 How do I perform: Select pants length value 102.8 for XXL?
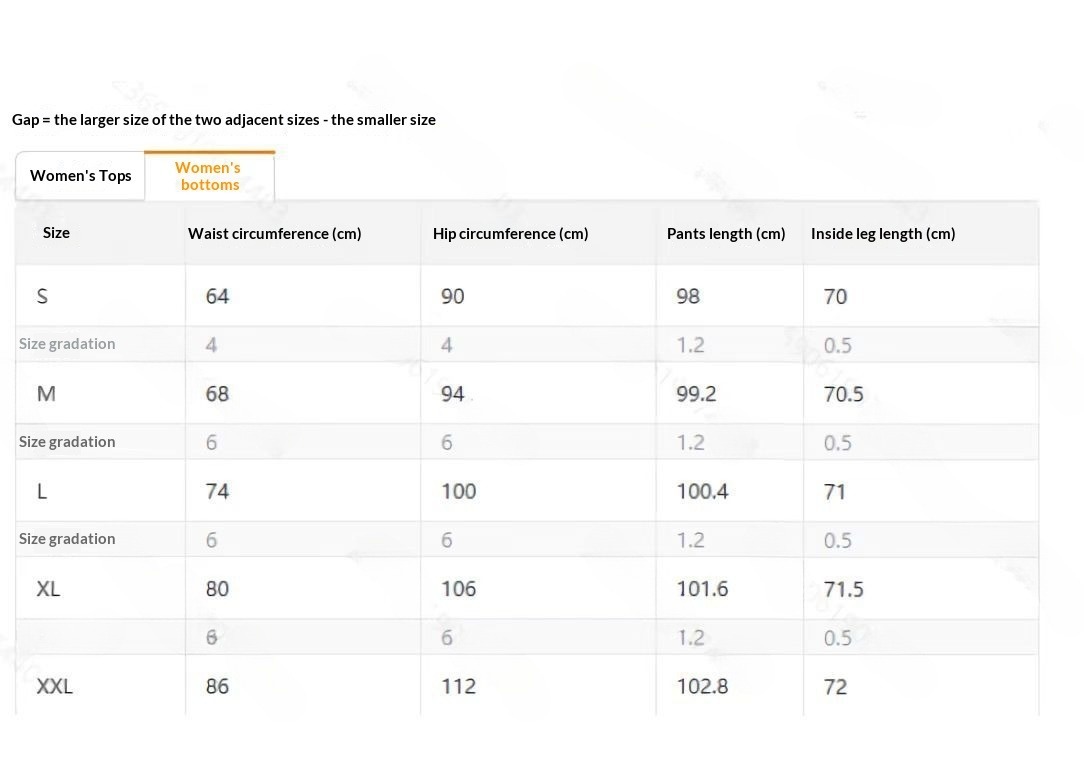point(702,686)
